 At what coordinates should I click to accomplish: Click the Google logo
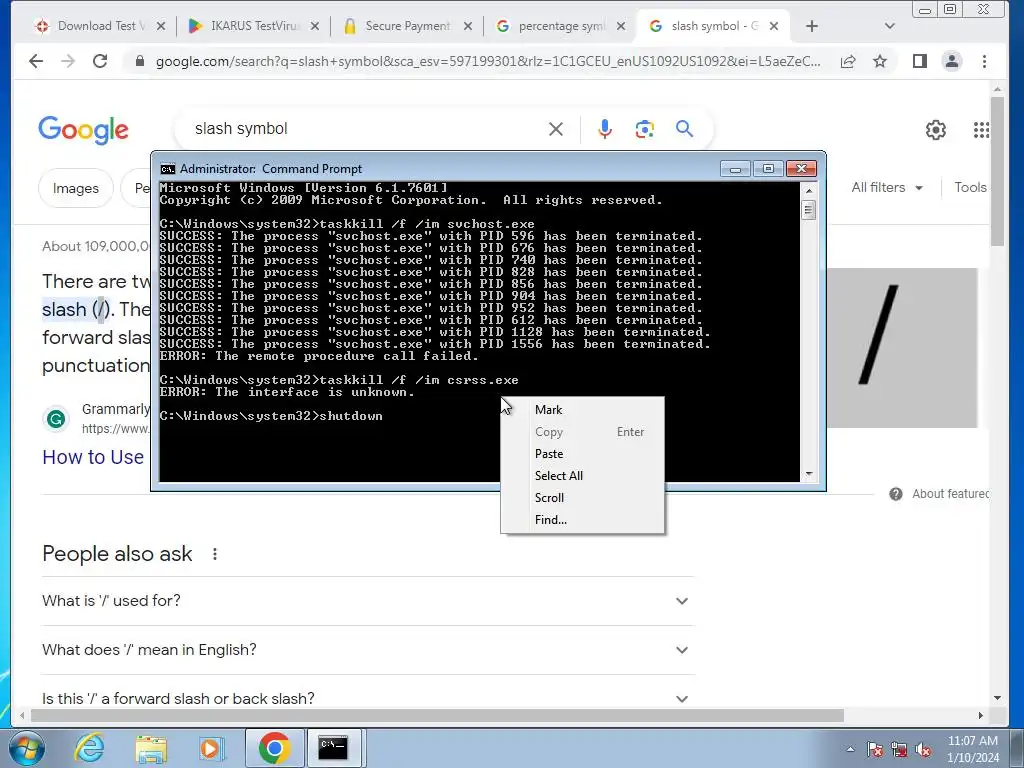(x=84, y=130)
